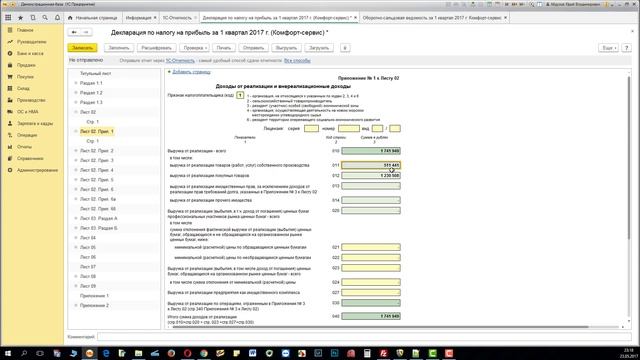
Task: Click the Загрузить button
Action: [319, 48]
